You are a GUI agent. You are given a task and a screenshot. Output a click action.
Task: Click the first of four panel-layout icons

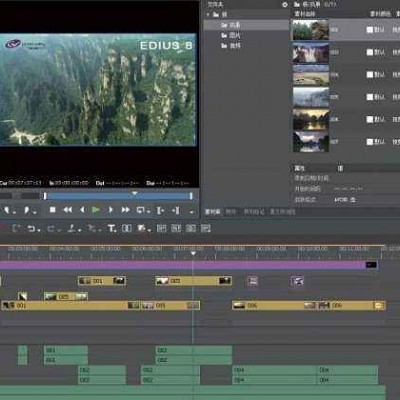(x=161, y=228)
